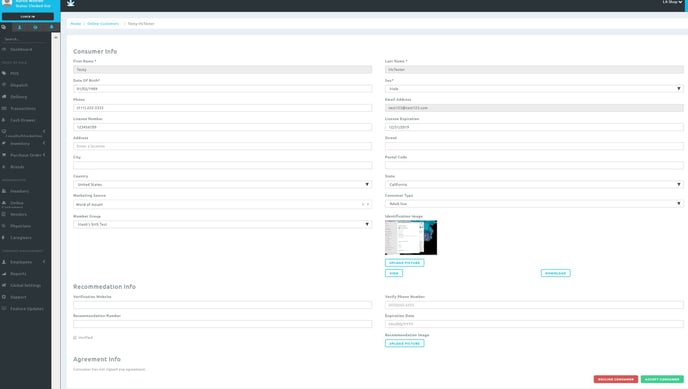Open Online Customers in the sidebar
Screen dimensions: 688x389
(x=18, y=204)
